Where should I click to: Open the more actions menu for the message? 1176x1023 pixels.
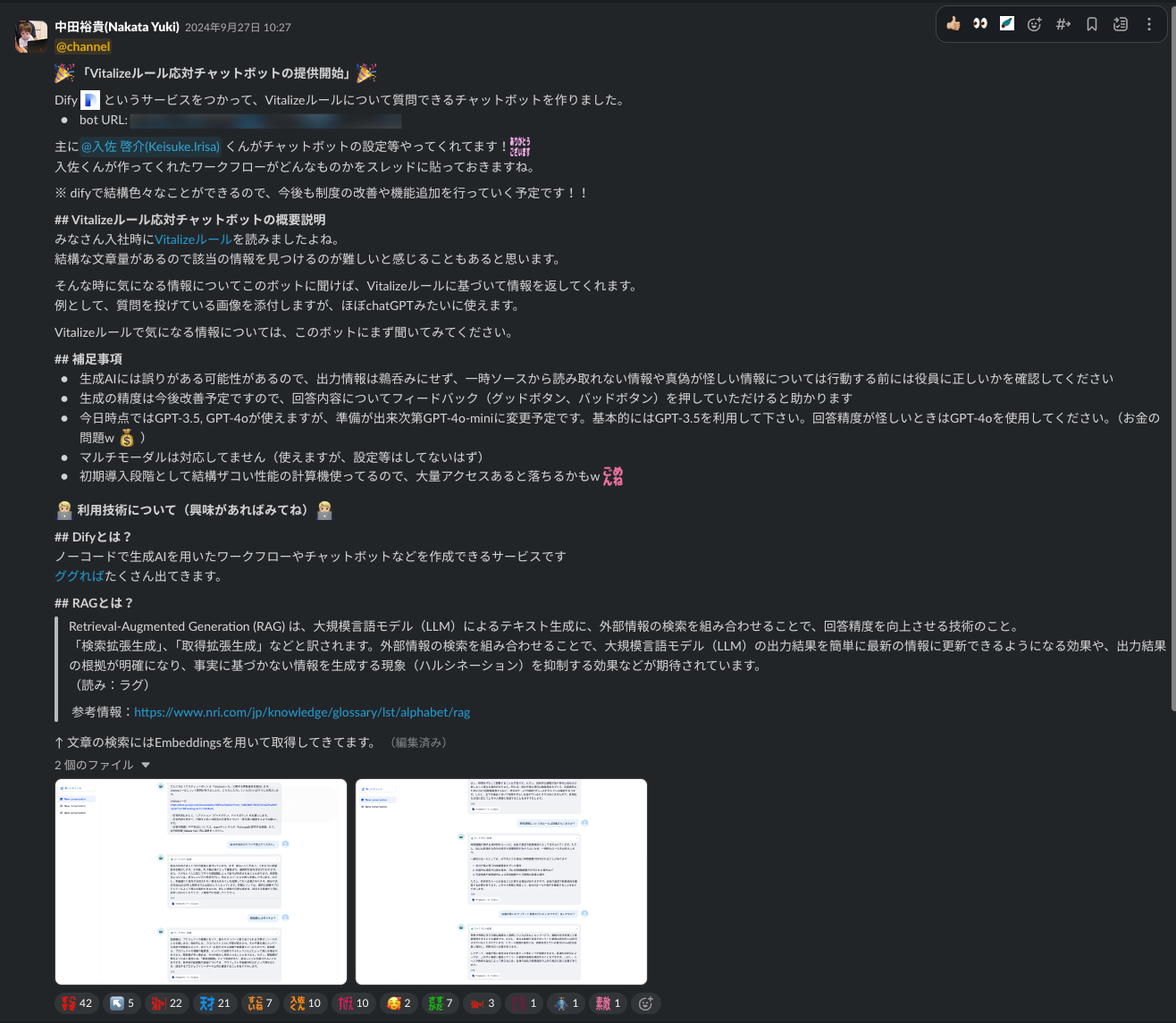pyautogui.click(x=1149, y=24)
